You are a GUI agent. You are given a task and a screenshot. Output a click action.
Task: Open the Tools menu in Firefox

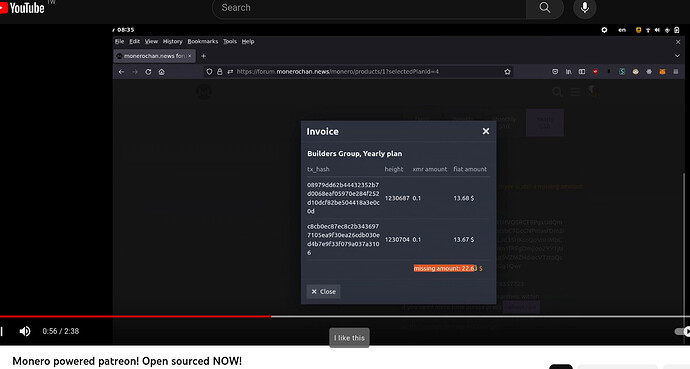pos(230,41)
